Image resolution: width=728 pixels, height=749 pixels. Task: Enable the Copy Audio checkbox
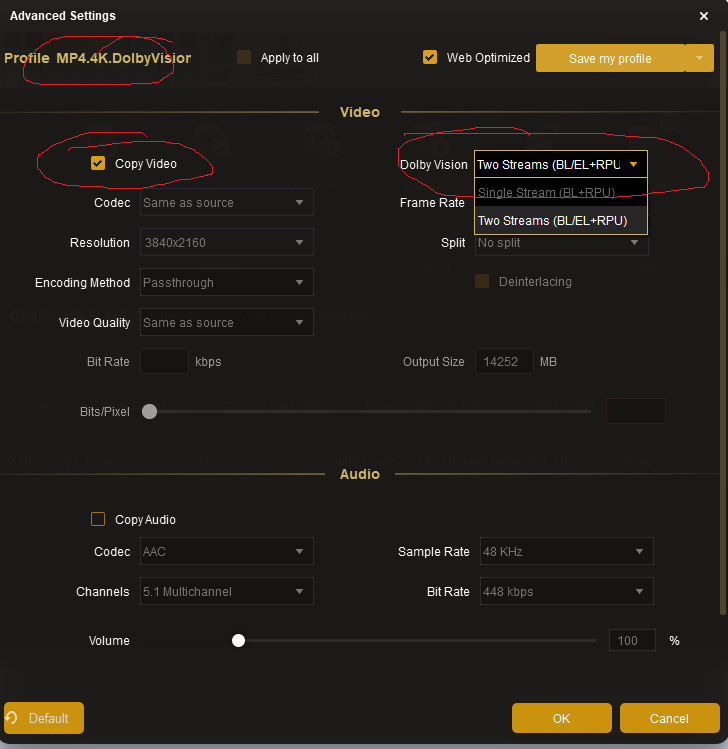click(x=98, y=519)
